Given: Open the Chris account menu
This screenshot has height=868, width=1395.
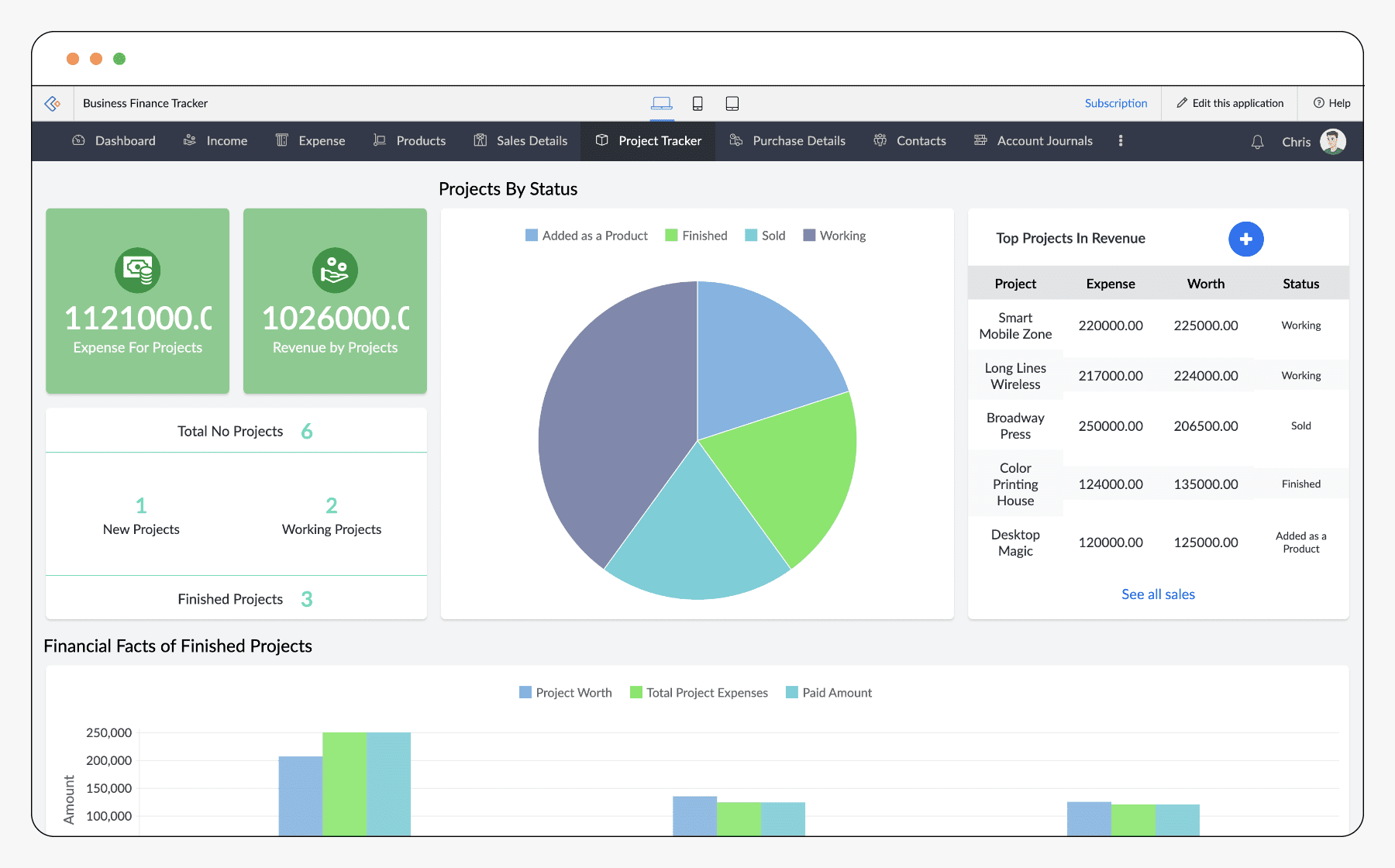Looking at the screenshot, I should [x=1310, y=141].
